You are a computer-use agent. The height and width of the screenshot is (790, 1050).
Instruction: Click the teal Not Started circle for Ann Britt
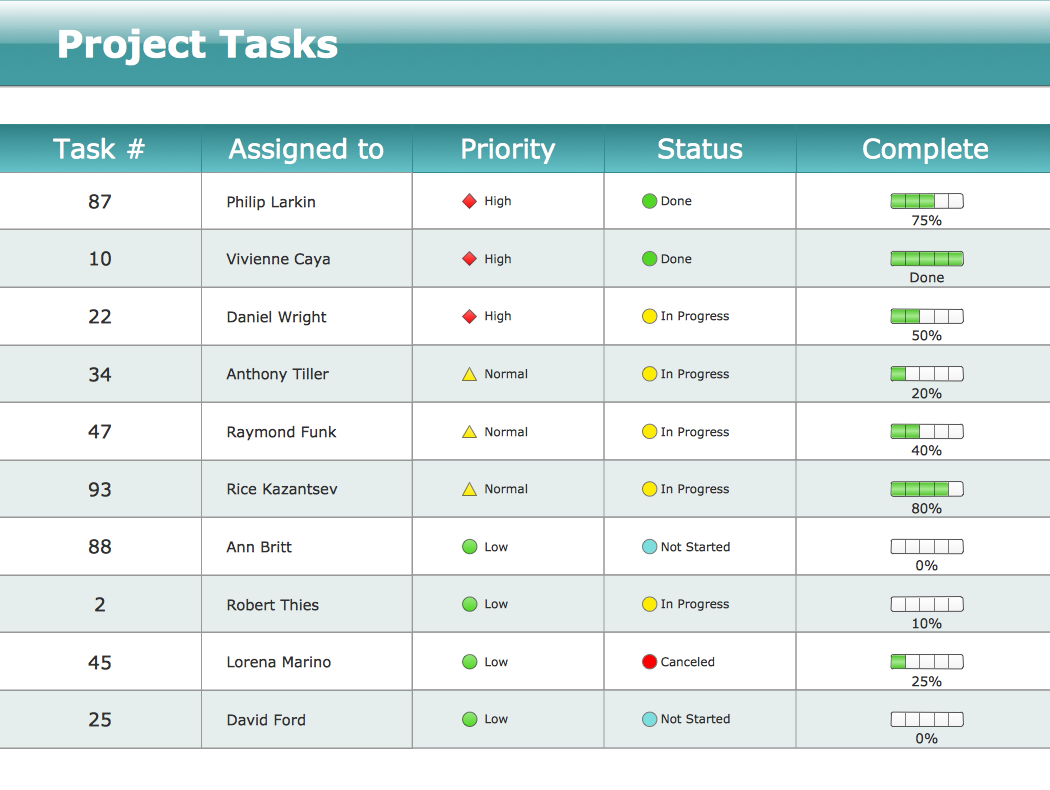click(x=649, y=547)
